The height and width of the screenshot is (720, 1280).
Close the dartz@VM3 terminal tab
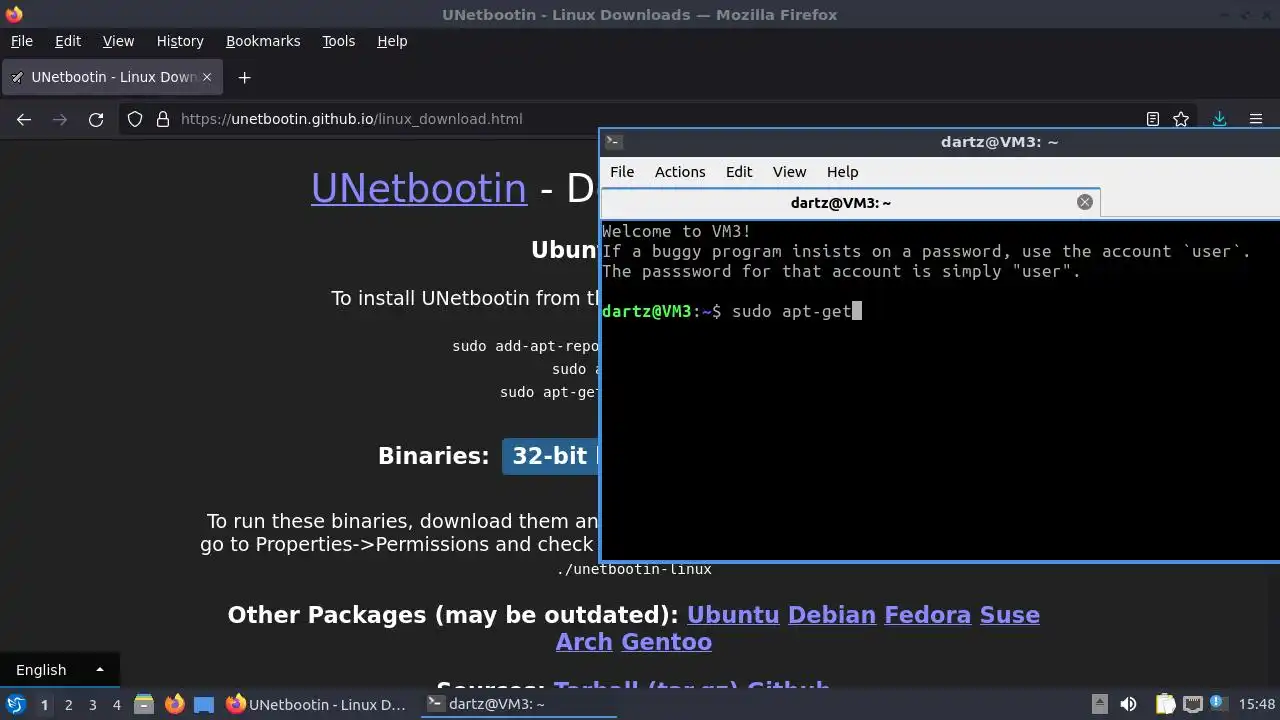pos(1085,202)
